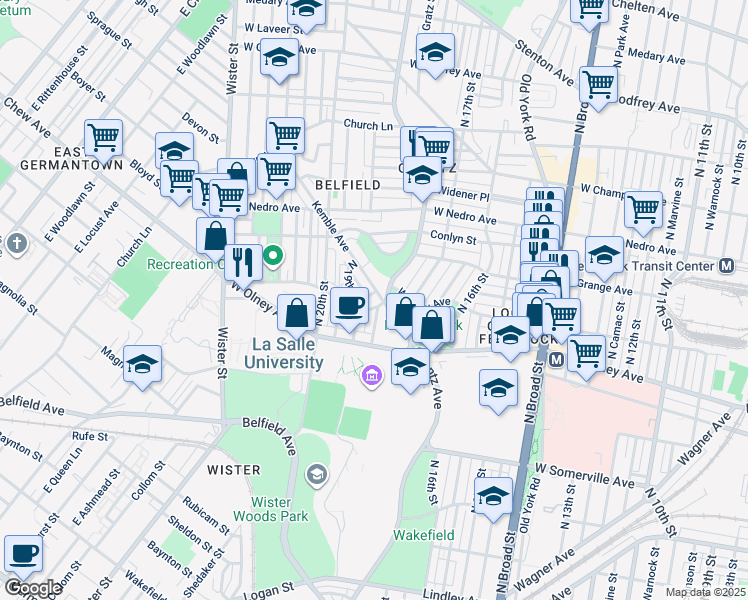Click the gray university icon above Wister Woods Park

(317, 475)
